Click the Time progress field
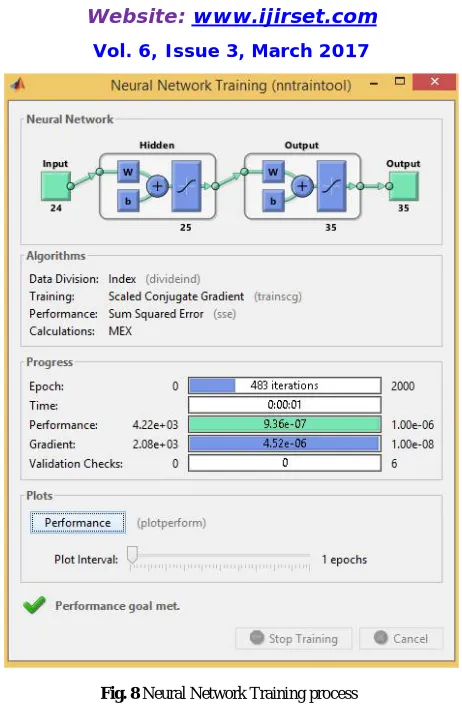Viewport: 462px width, 714px height. click(x=284, y=404)
